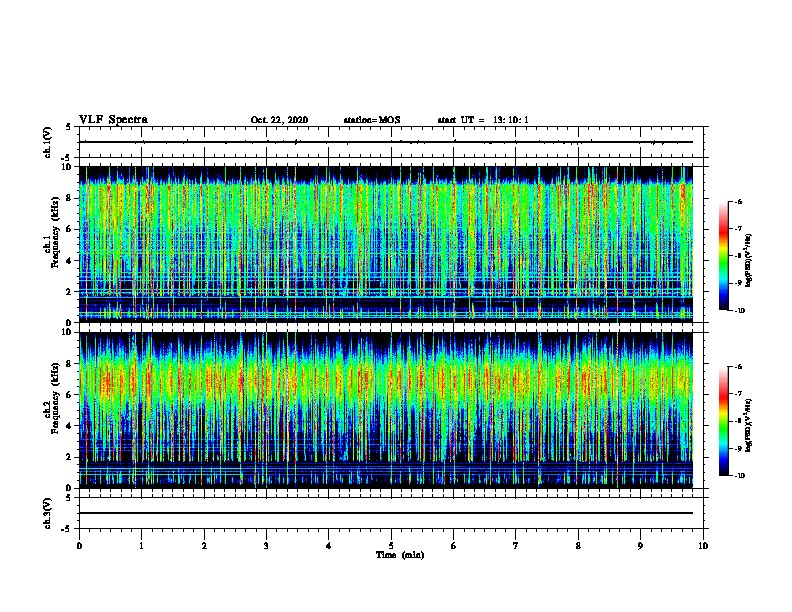Click the ch.2 spectrogram color scale bar
This screenshot has width=792, height=612.
[724, 421]
